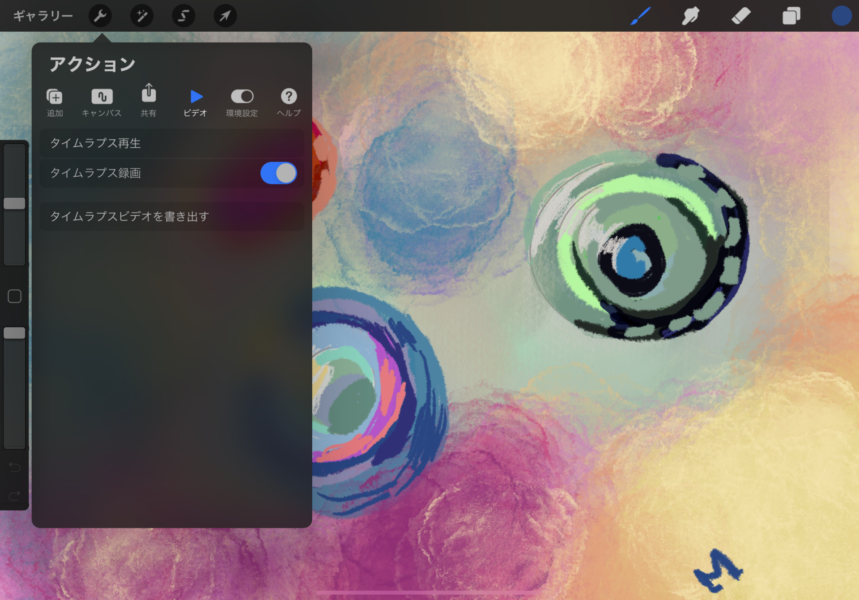Switch to the キャンバス tab

(x=101, y=102)
